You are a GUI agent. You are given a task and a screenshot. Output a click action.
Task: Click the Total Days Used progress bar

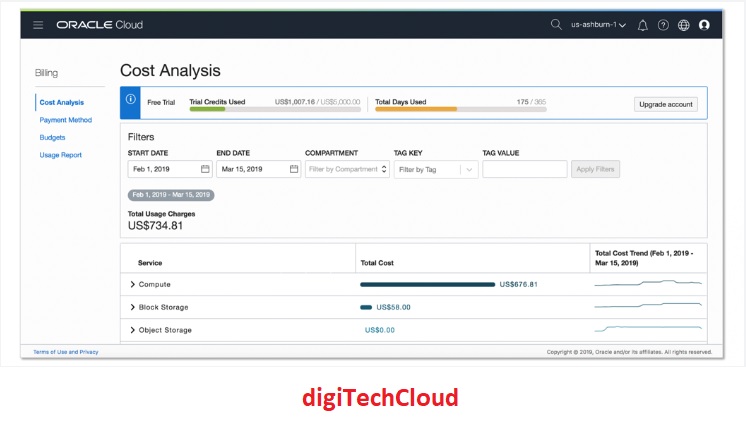click(x=461, y=109)
